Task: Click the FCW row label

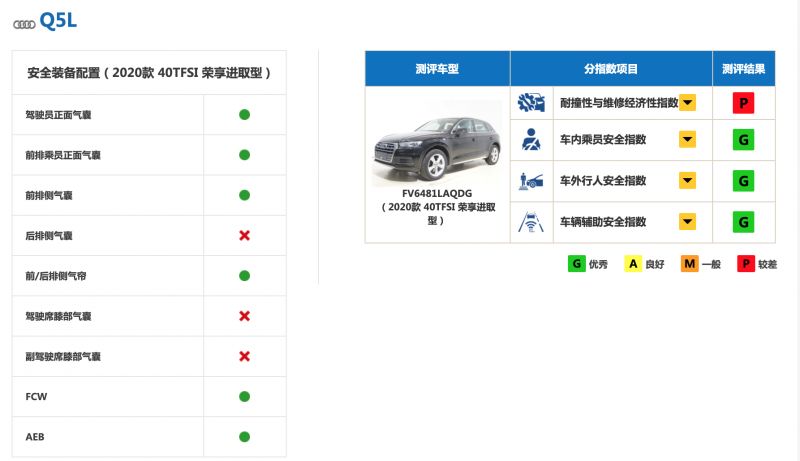Action: coord(36,397)
